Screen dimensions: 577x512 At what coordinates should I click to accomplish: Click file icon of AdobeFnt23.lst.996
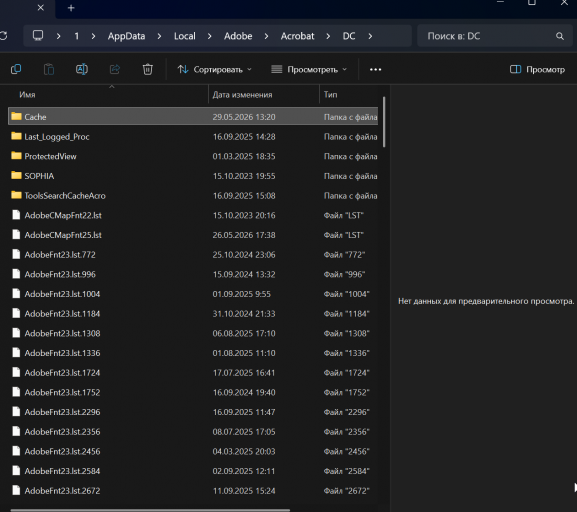(16, 273)
